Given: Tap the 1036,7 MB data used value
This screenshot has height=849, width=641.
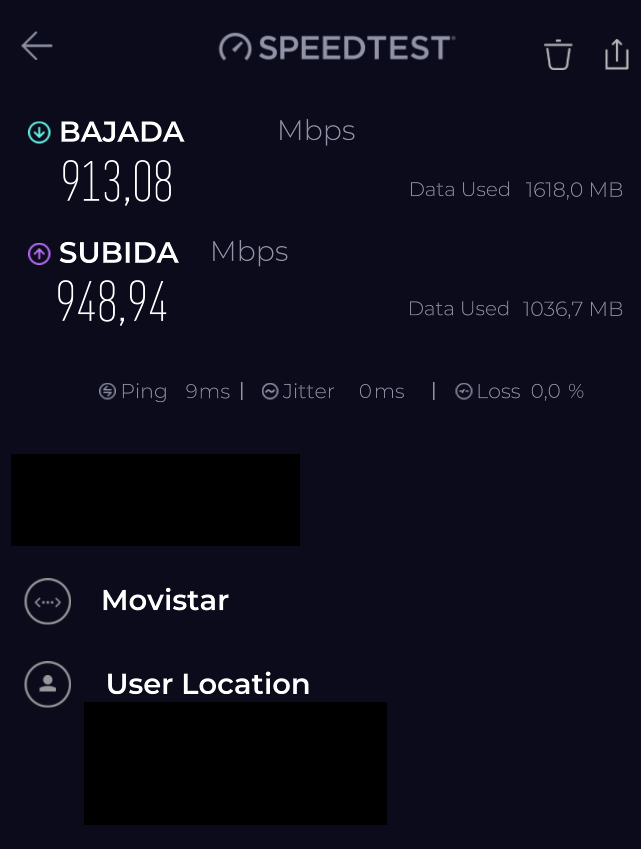Looking at the screenshot, I should click(x=573, y=309).
